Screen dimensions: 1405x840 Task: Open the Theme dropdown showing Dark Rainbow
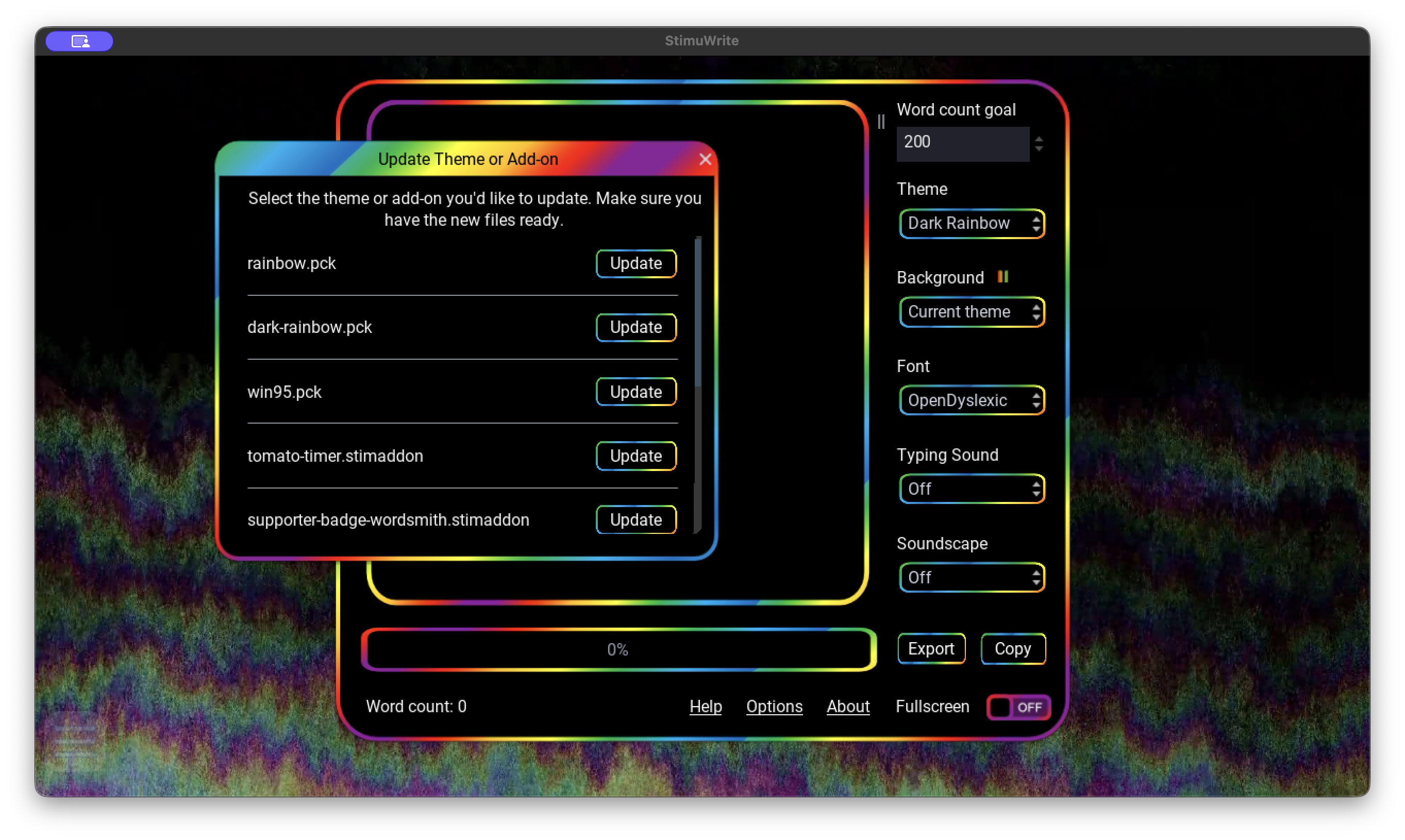[972, 224]
